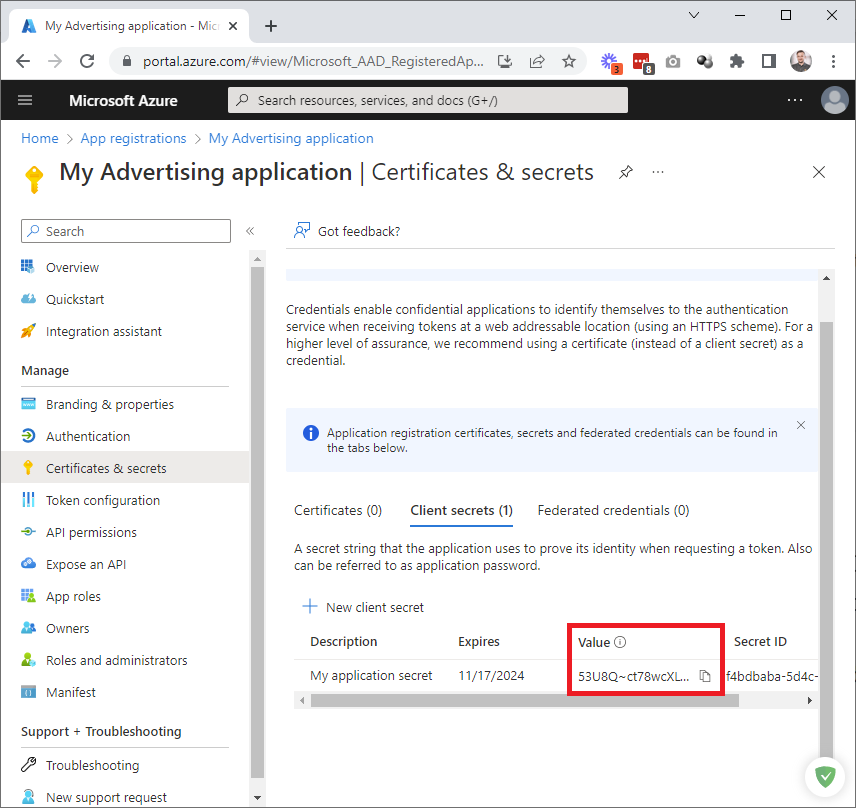Screen dimensions: 856x808
Task: Dismiss the blue information banner
Action: [800, 425]
